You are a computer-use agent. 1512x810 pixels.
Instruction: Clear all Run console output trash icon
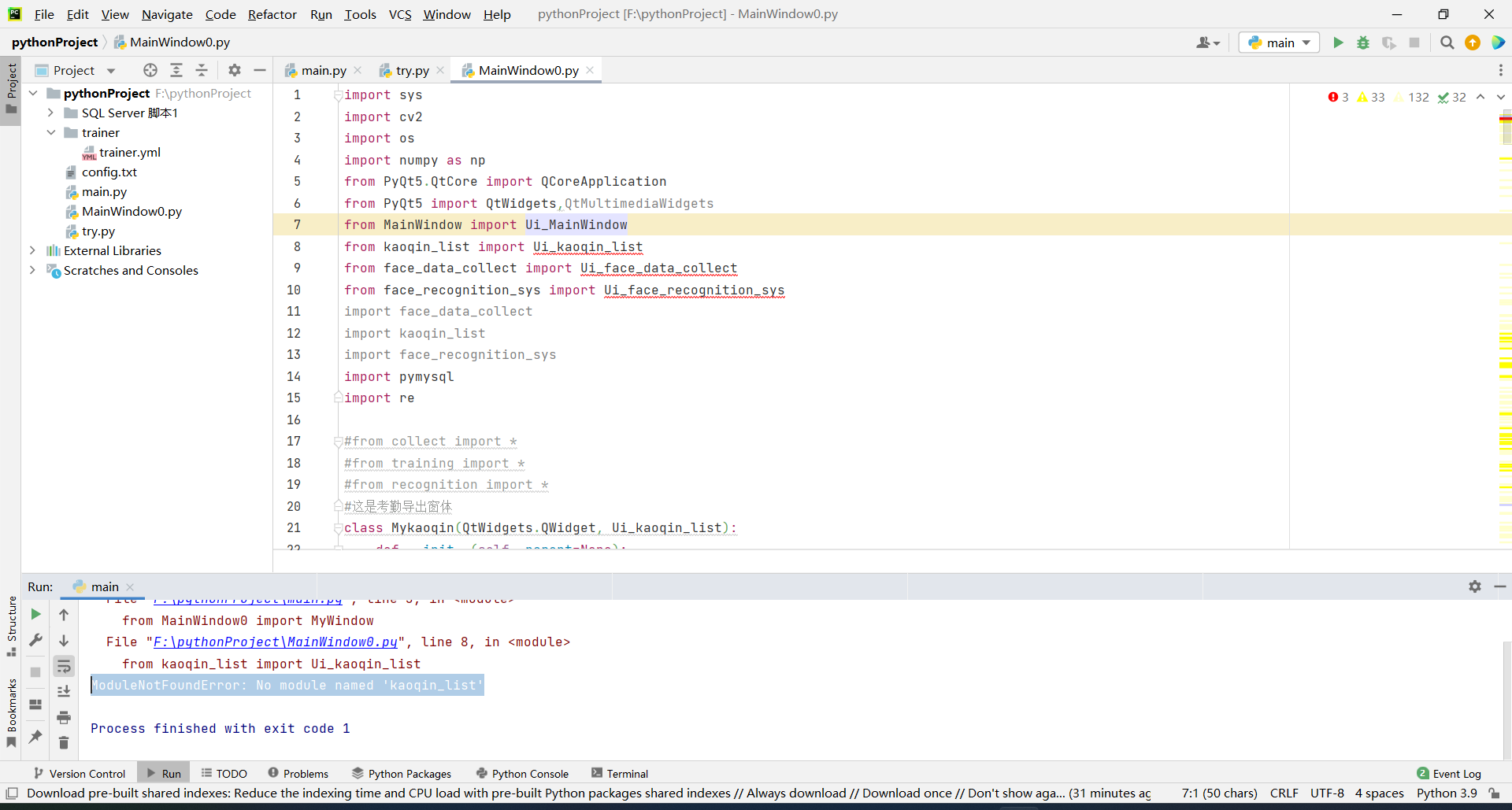(64, 742)
